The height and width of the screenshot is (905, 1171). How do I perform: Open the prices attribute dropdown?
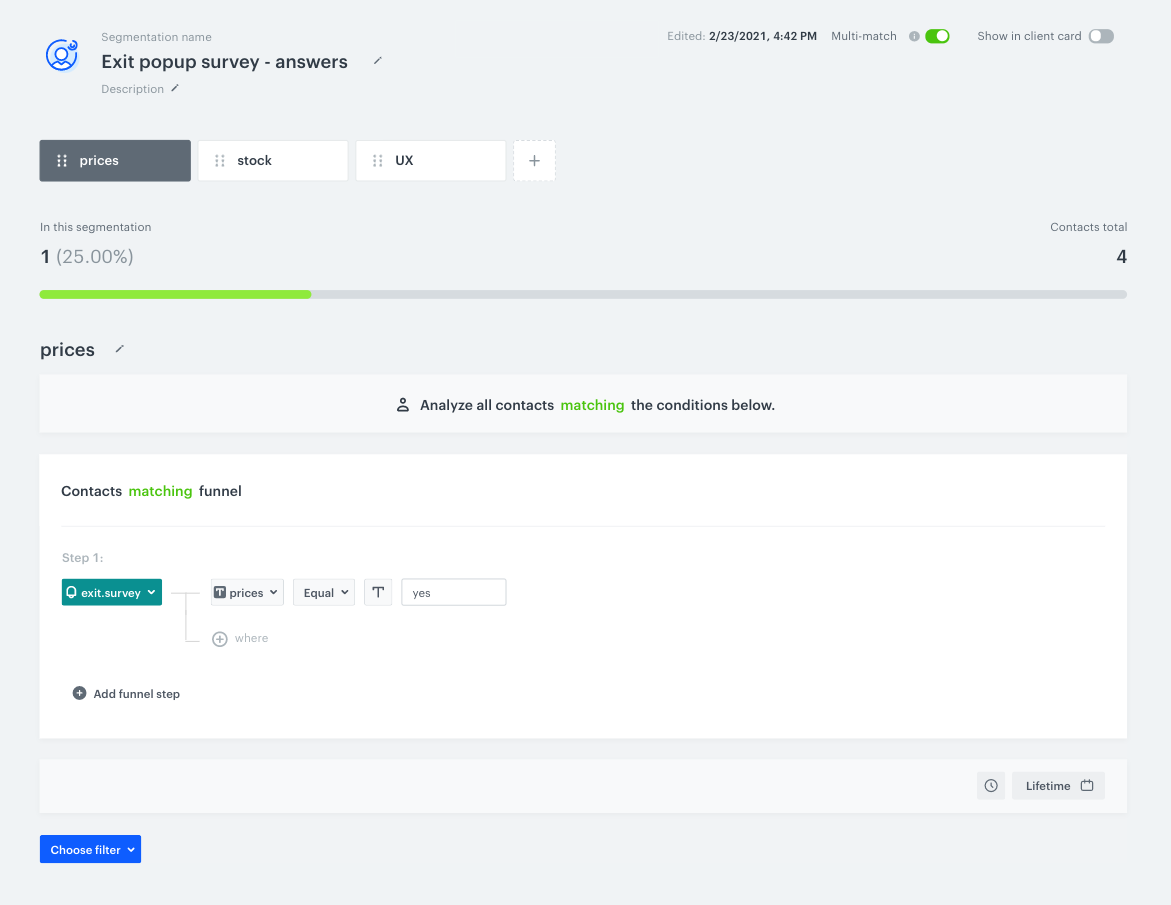(x=246, y=592)
